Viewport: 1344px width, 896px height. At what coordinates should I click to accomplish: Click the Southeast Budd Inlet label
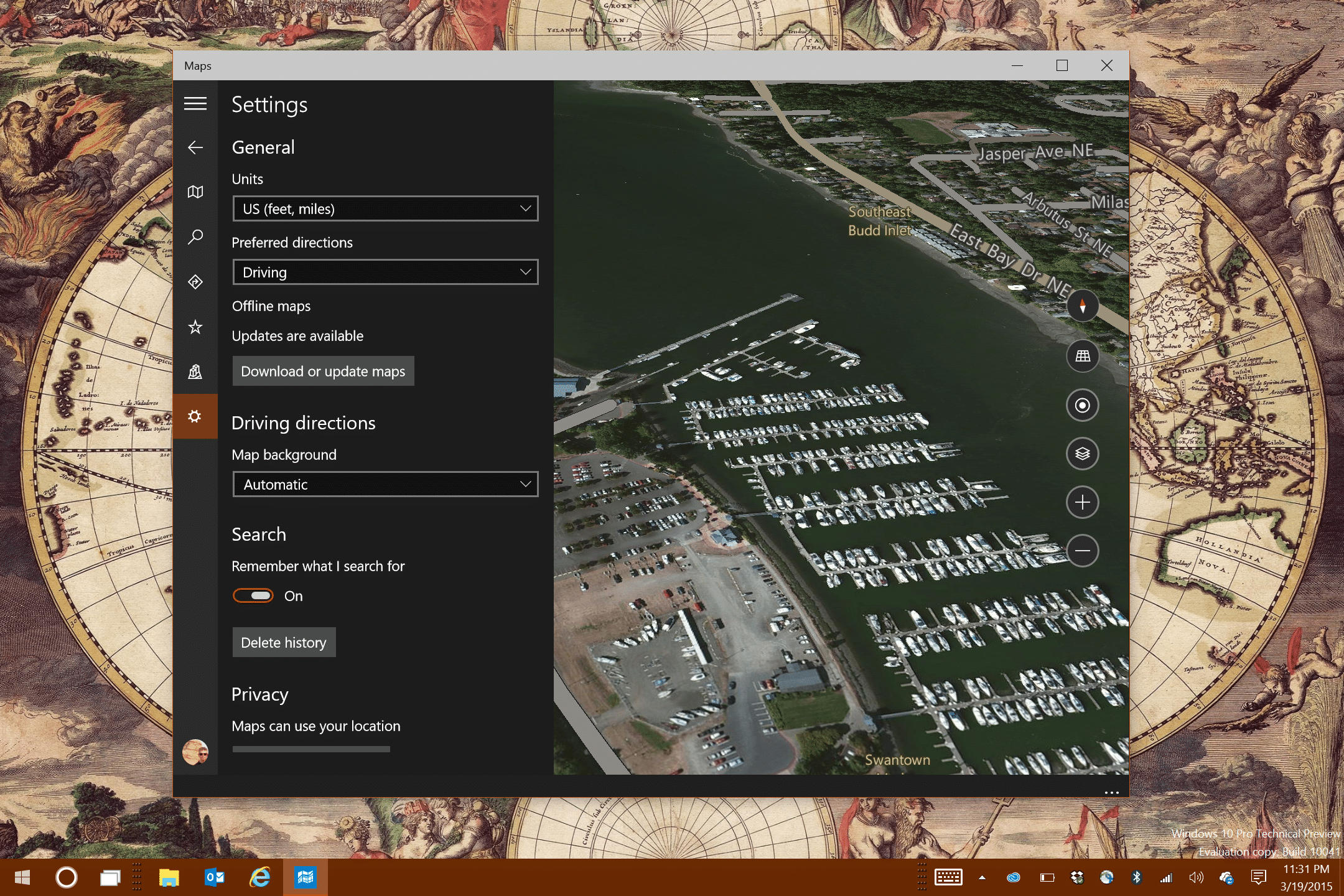click(x=880, y=221)
